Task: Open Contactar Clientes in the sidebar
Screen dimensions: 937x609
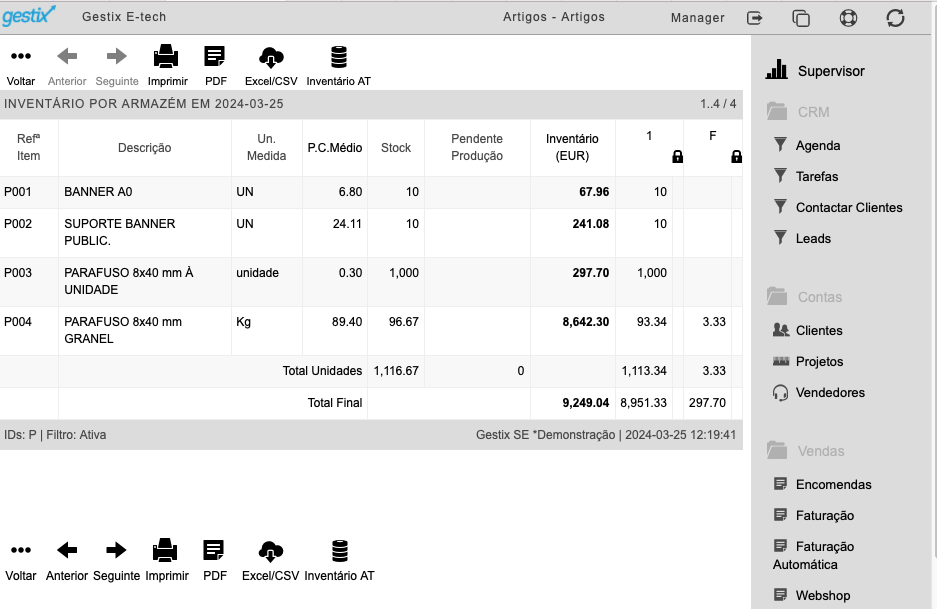Action: 849,207
